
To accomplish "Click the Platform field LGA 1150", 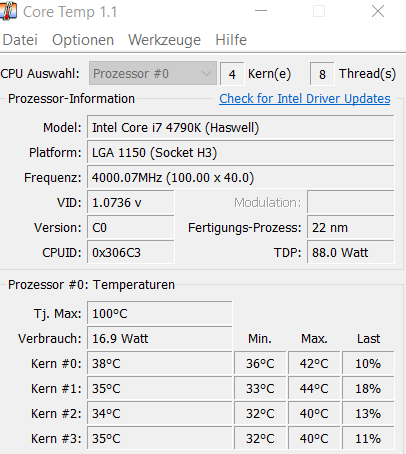I will (x=241, y=152).
